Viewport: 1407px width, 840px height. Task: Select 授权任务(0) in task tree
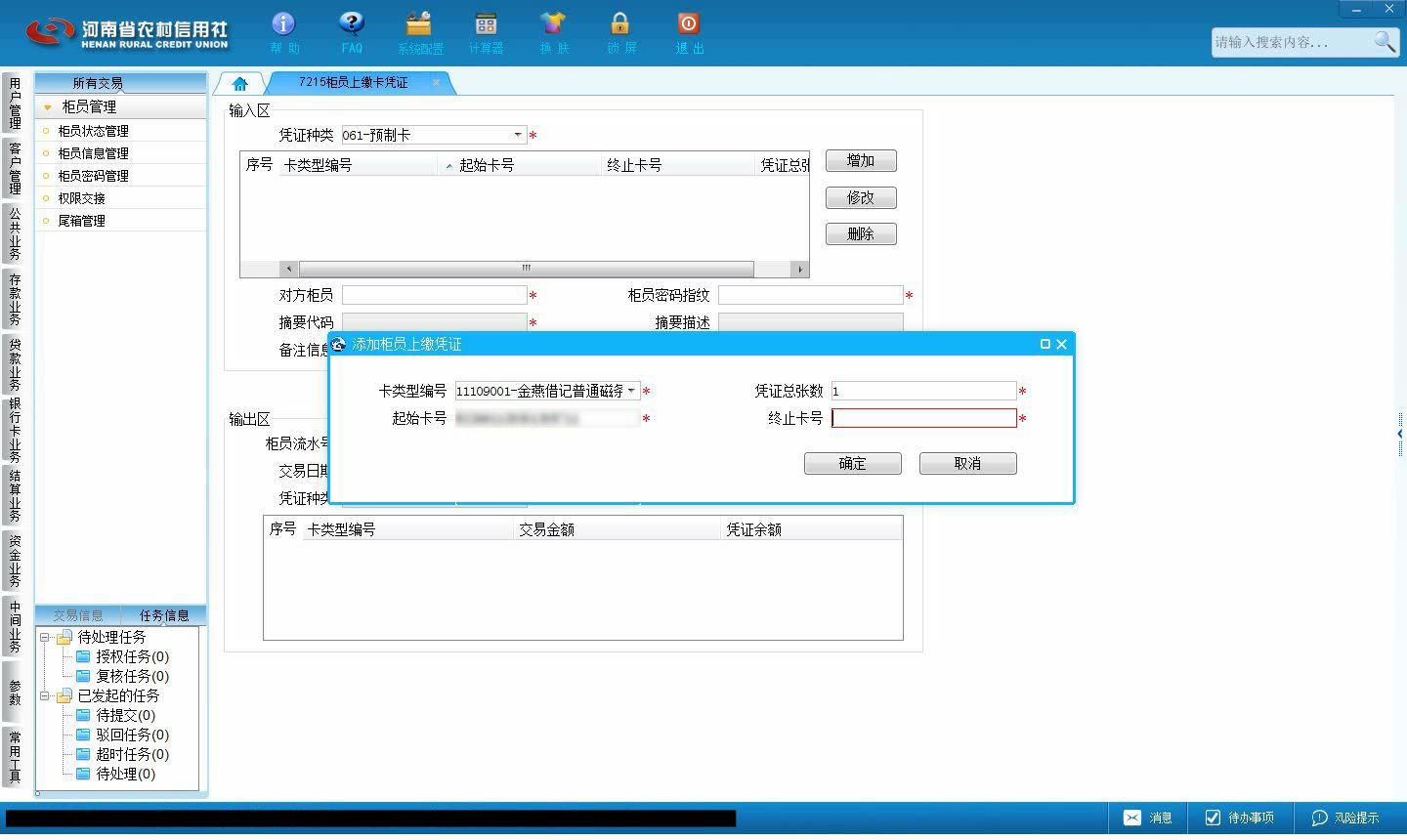click(132, 656)
